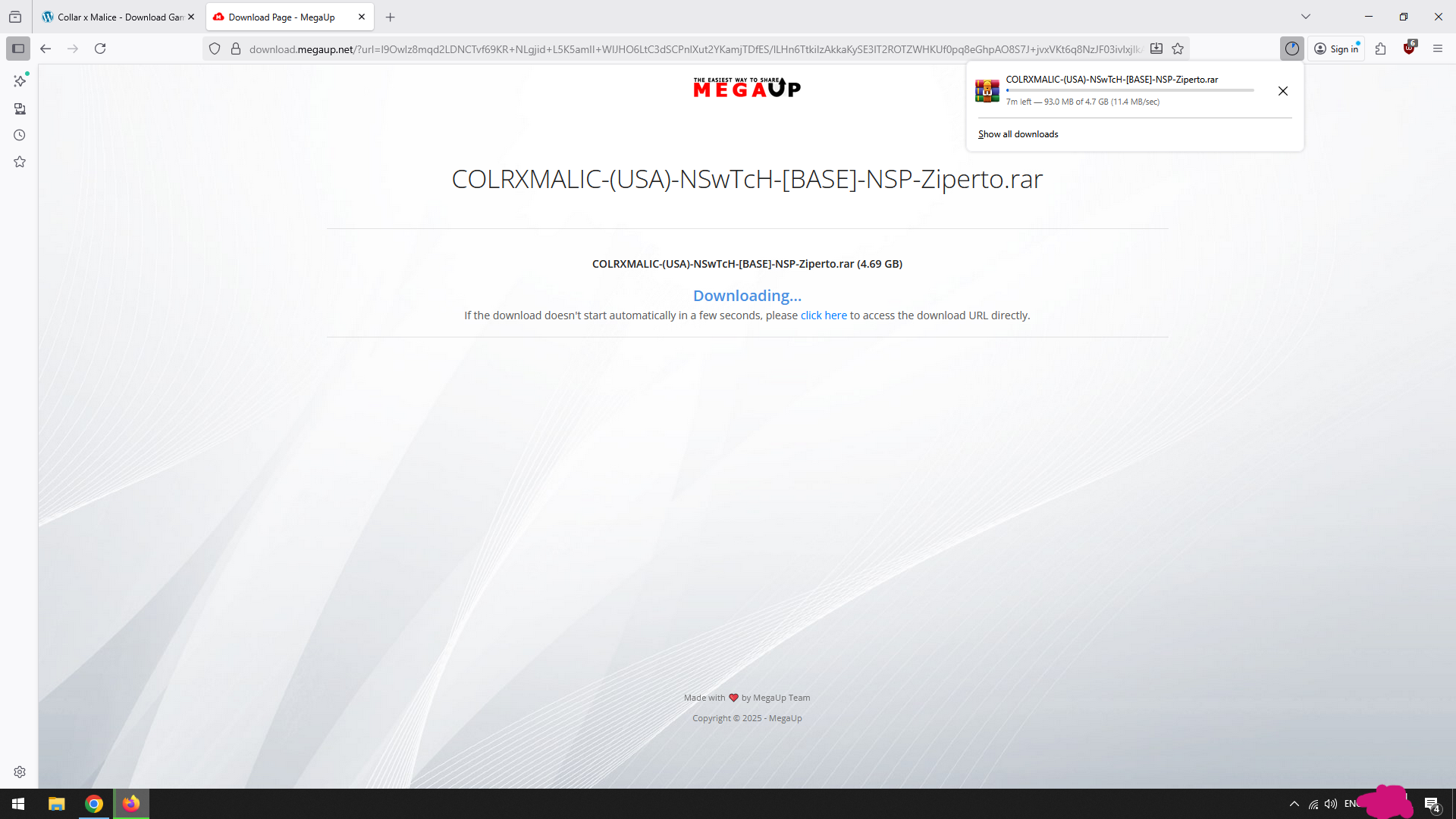
Task: Bookmark this page with star icon
Action: (1178, 49)
